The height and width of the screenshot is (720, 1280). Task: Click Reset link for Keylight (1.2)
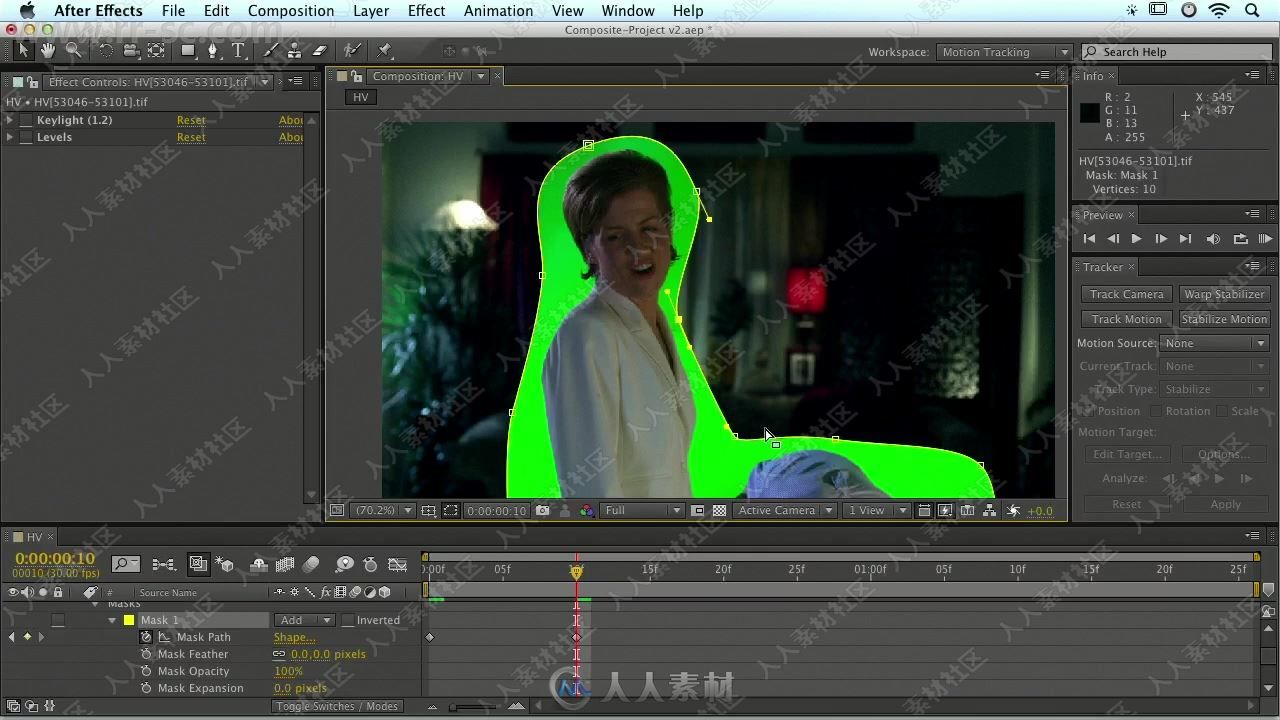coord(191,120)
